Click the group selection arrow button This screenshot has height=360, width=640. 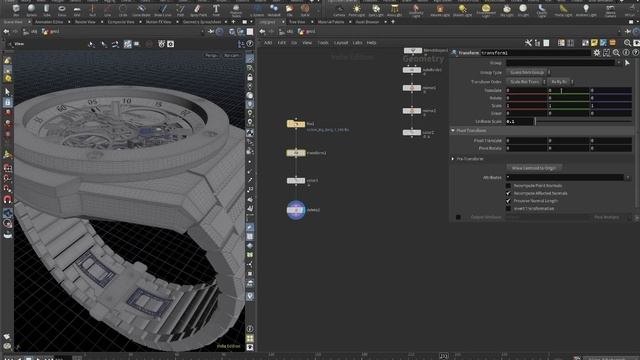point(627,63)
